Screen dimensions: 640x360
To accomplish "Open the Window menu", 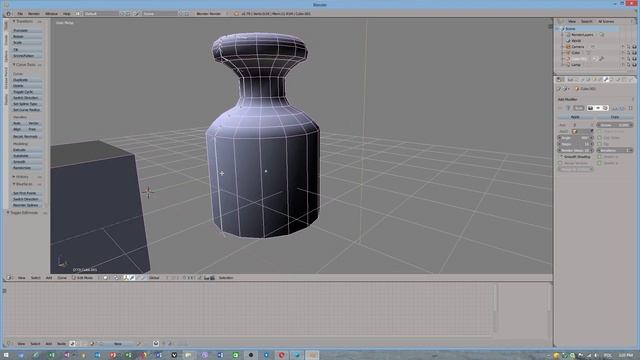I will (51, 13).
